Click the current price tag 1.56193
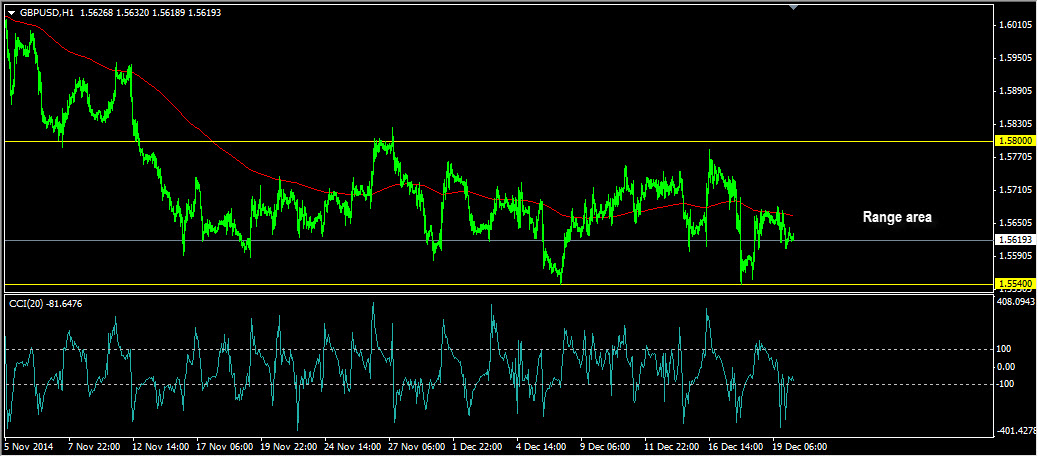 1015,240
